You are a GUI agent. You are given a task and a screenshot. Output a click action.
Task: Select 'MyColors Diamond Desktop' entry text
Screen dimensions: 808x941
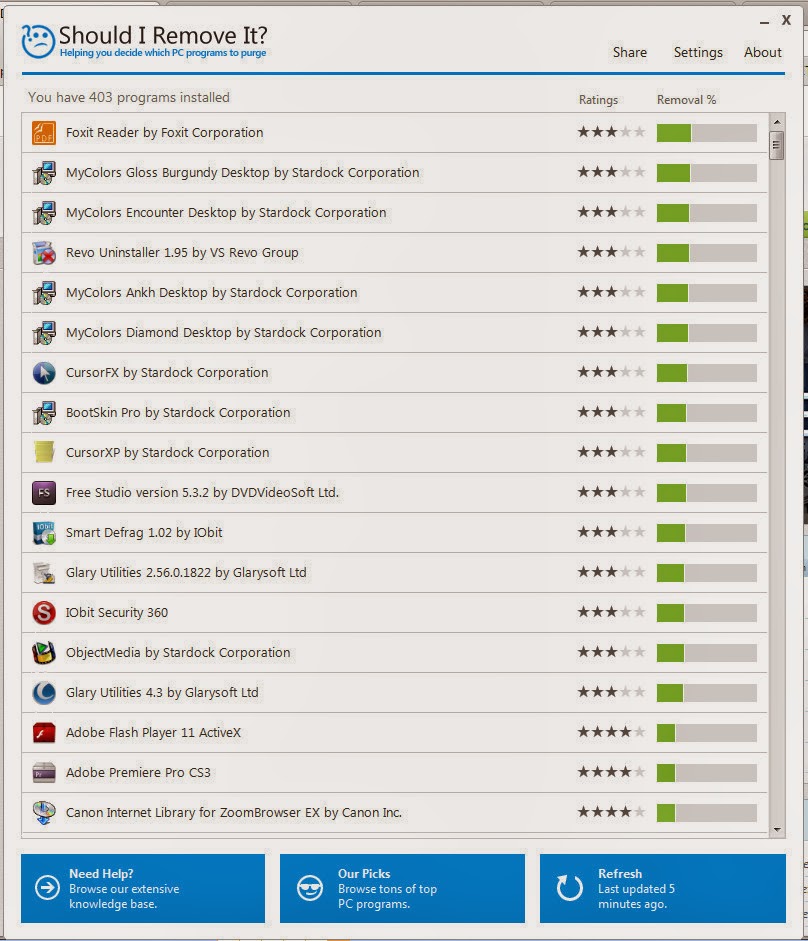[223, 332]
